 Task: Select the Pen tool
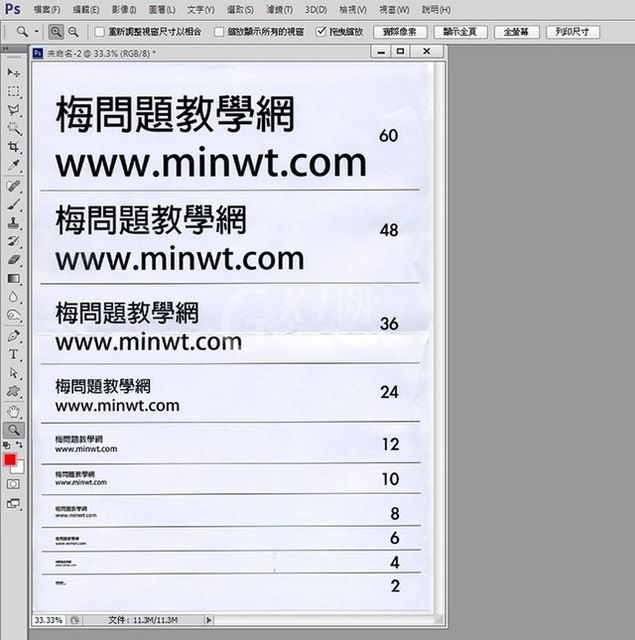click(13, 336)
